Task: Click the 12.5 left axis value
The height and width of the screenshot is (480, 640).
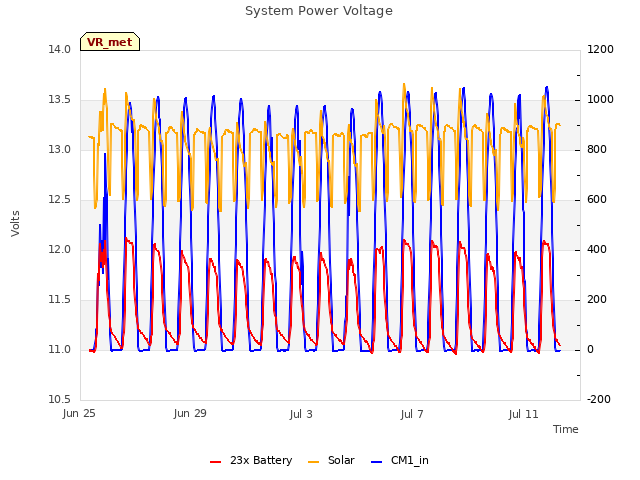Action: coord(60,200)
